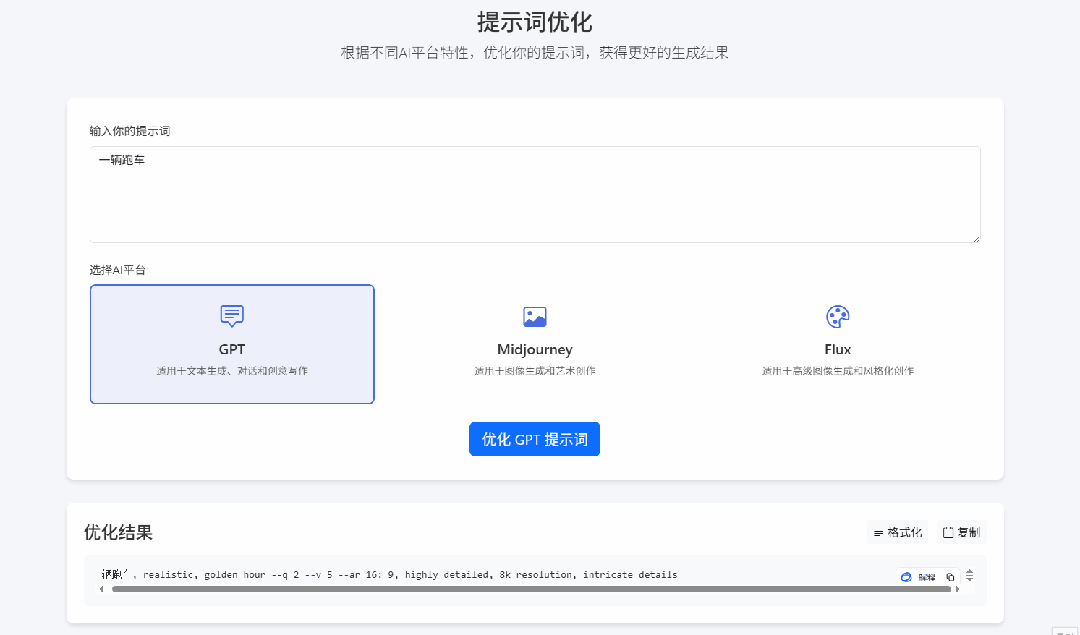The image size is (1080, 635).
Task: Select the Midjourney platform card
Action: (534, 344)
